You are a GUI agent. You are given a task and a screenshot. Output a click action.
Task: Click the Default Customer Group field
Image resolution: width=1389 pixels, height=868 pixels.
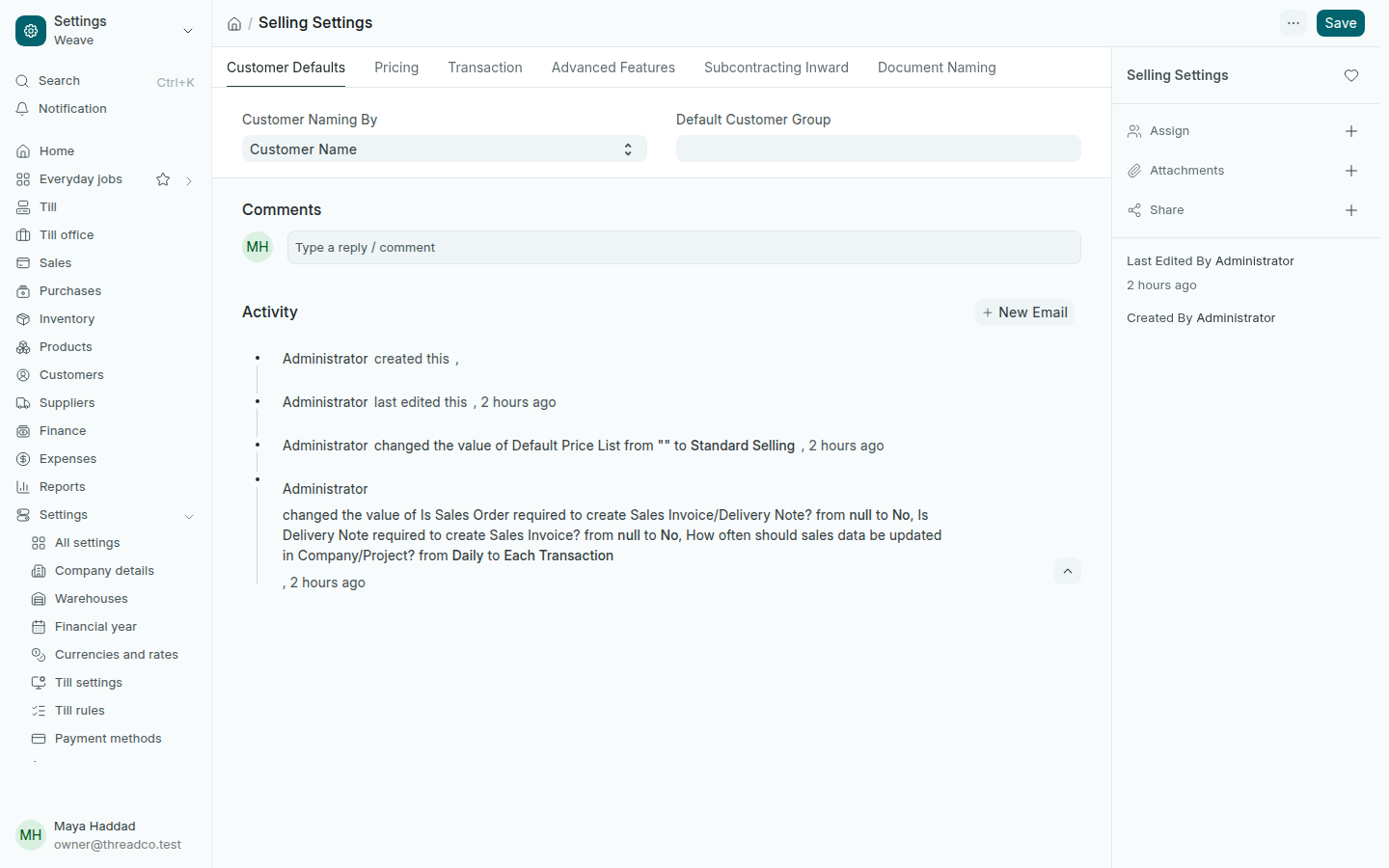pyautogui.click(x=879, y=149)
